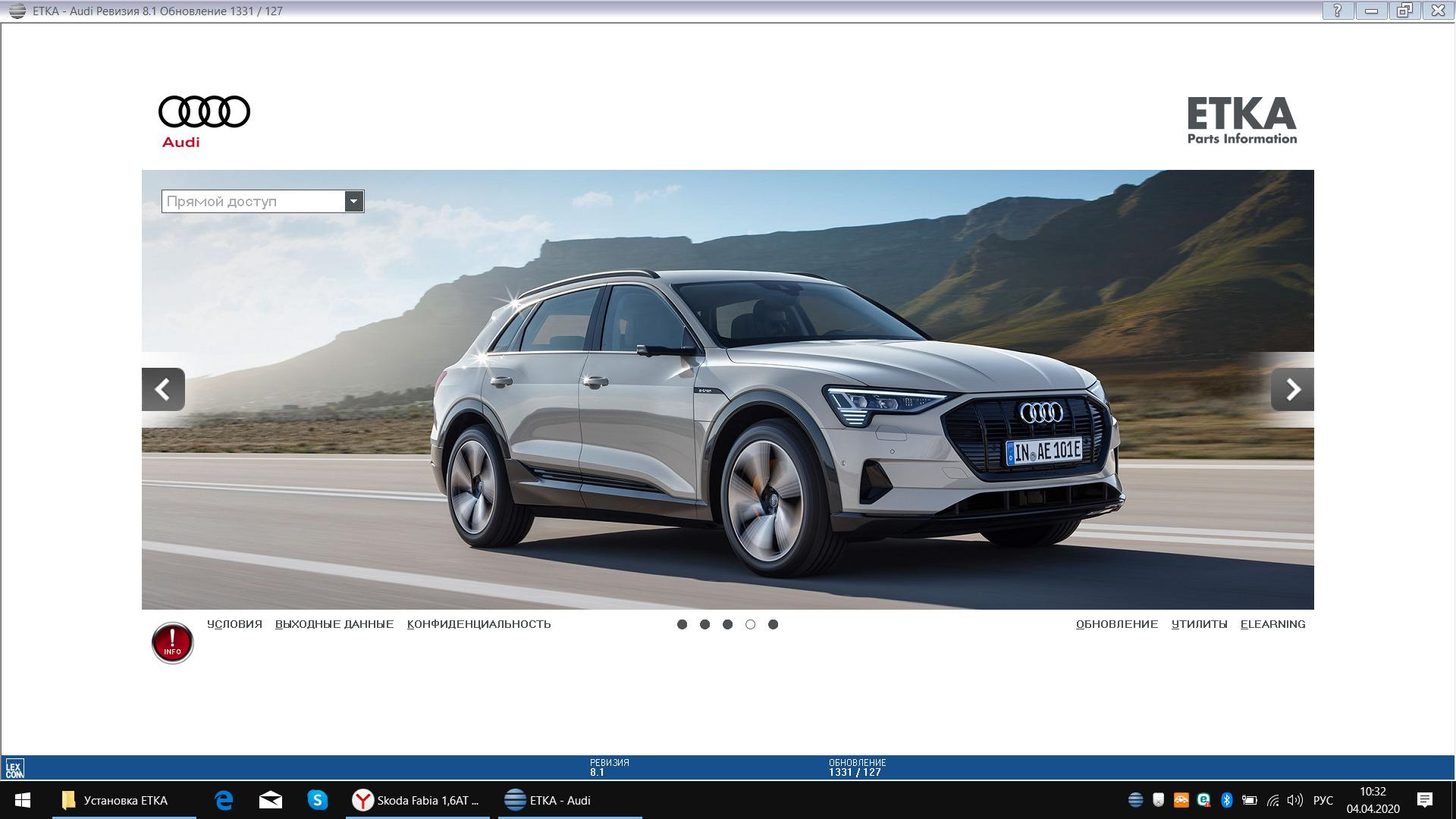Click the Audi rings logo
1456x819 pixels.
click(x=203, y=112)
